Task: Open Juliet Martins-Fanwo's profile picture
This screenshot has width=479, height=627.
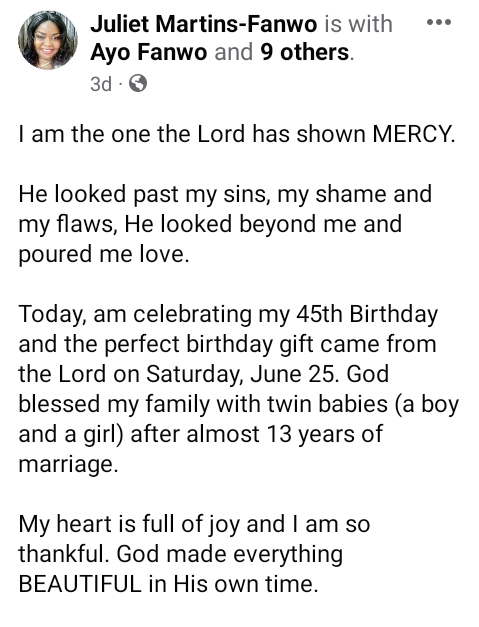Action: click(x=48, y=40)
